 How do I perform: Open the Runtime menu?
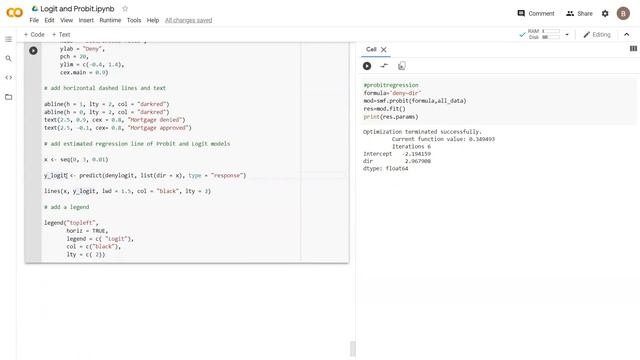pyautogui.click(x=110, y=20)
